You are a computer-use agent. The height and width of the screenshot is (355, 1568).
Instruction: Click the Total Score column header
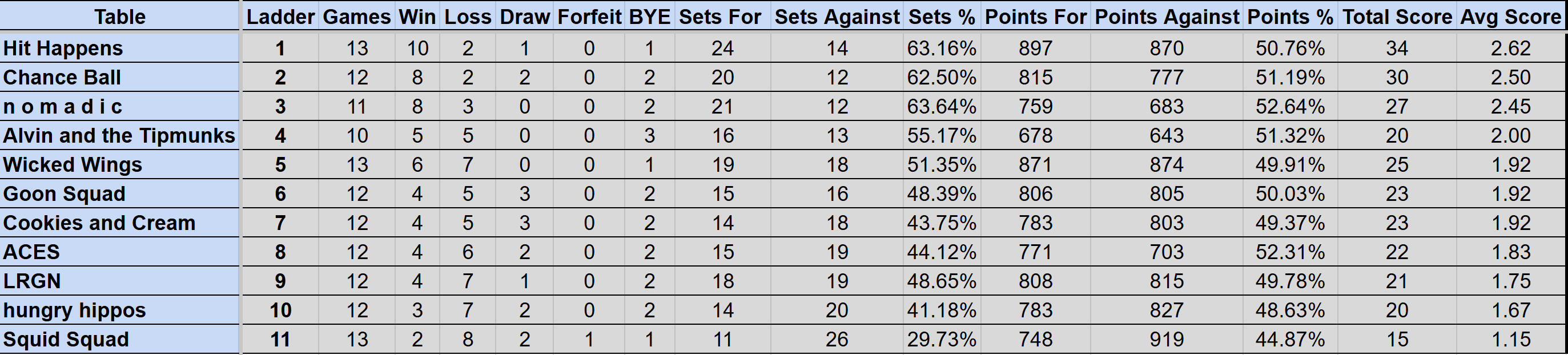[x=1397, y=17]
